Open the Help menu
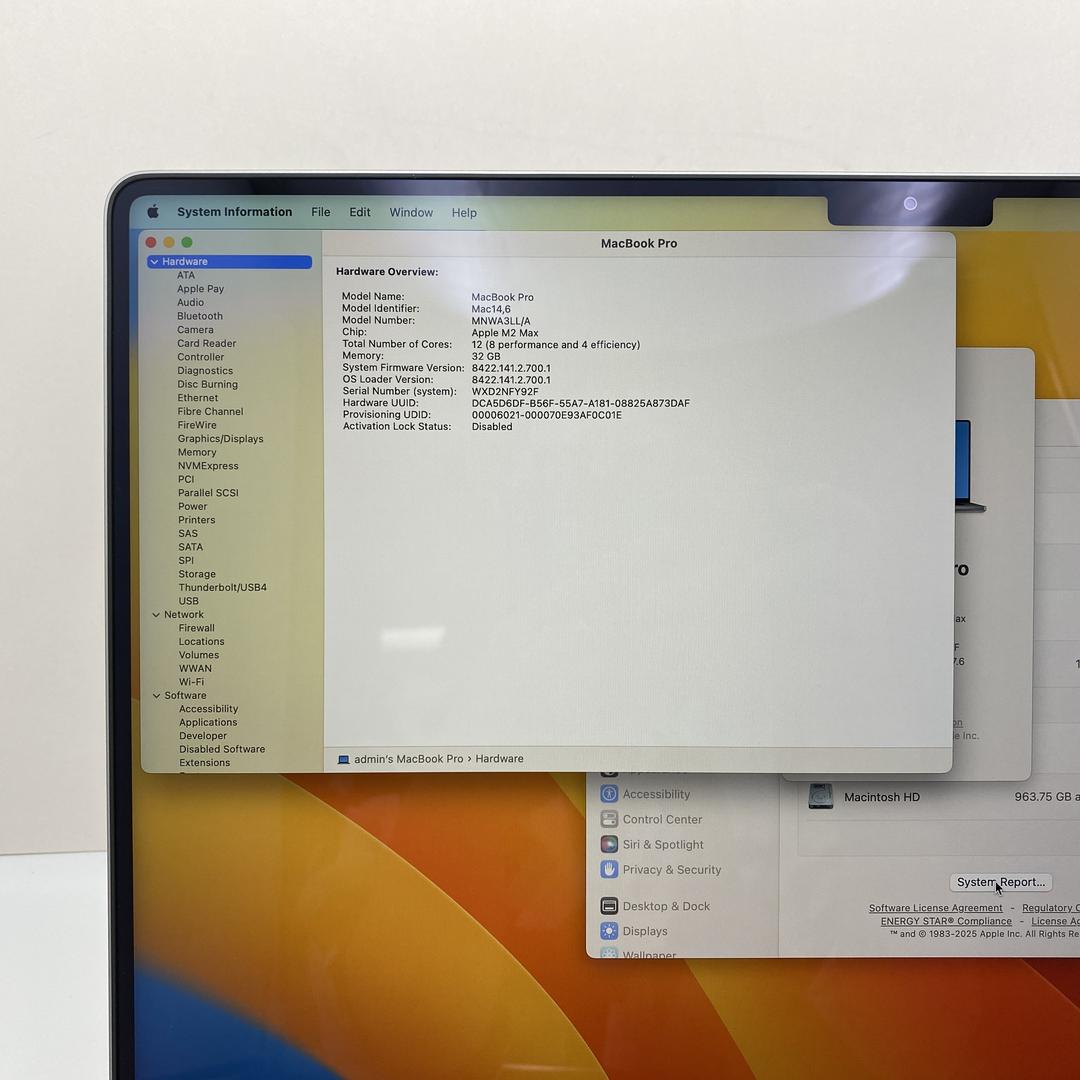Image resolution: width=1080 pixels, height=1080 pixels. tap(464, 213)
